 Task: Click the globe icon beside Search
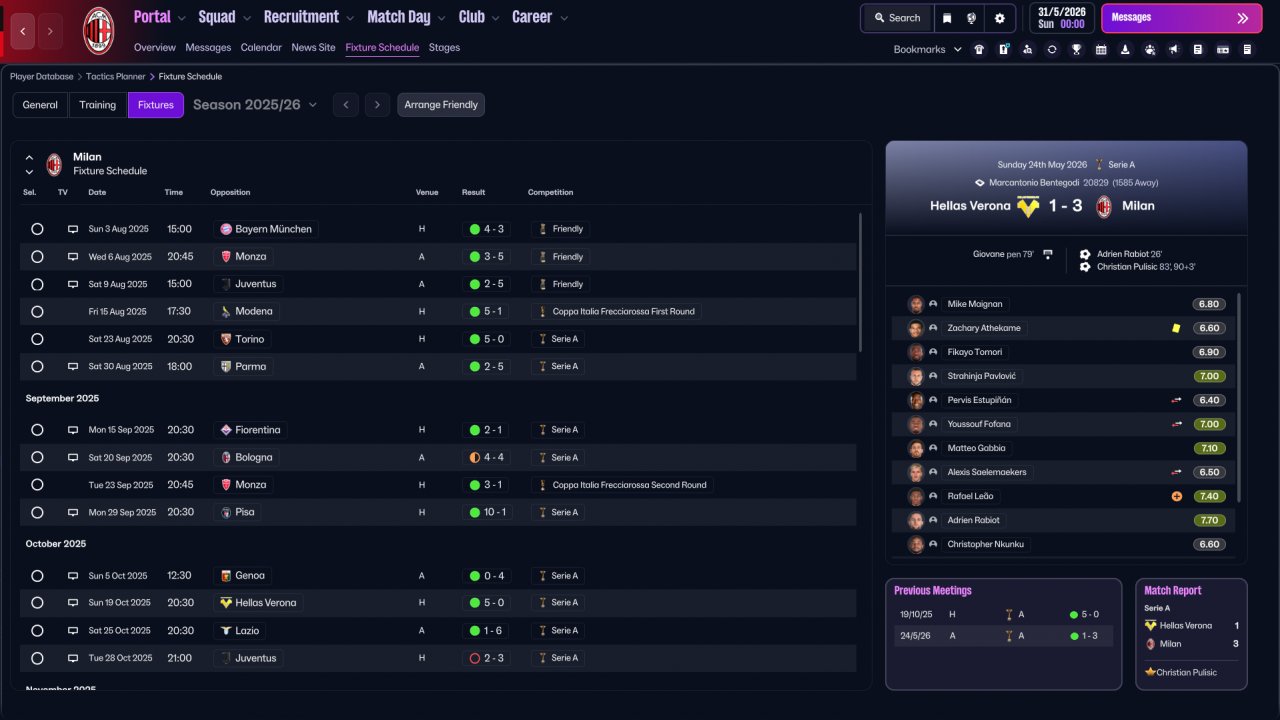[x=972, y=18]
